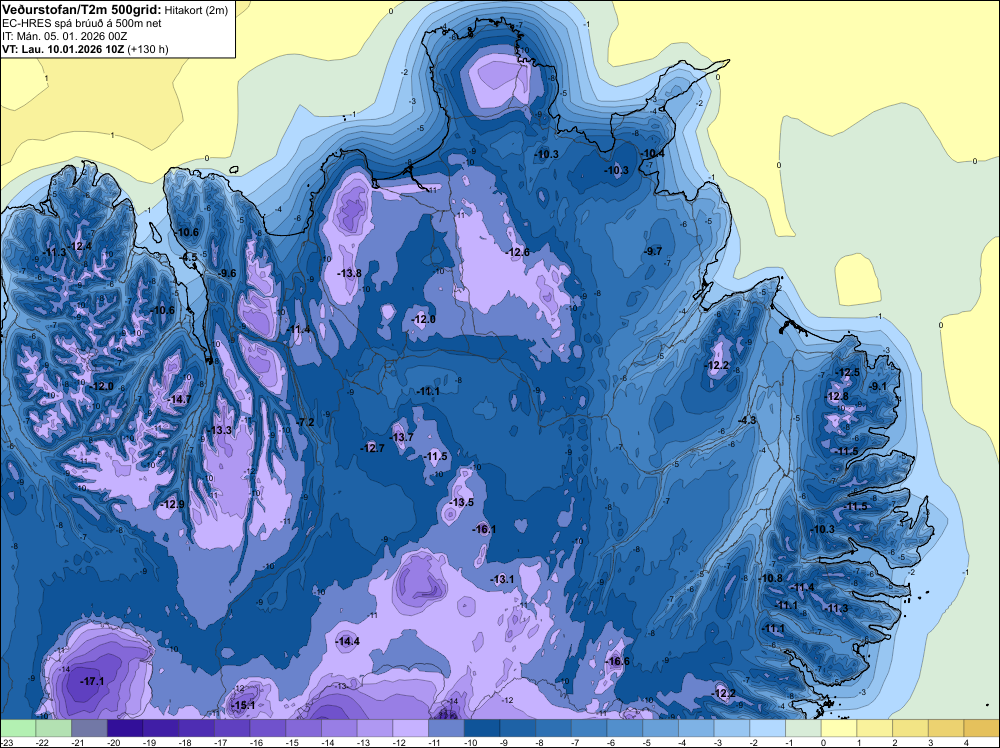The image size is (1000, 748).
Task: Click the -13.8 temperature label
Action: point(349,274)
